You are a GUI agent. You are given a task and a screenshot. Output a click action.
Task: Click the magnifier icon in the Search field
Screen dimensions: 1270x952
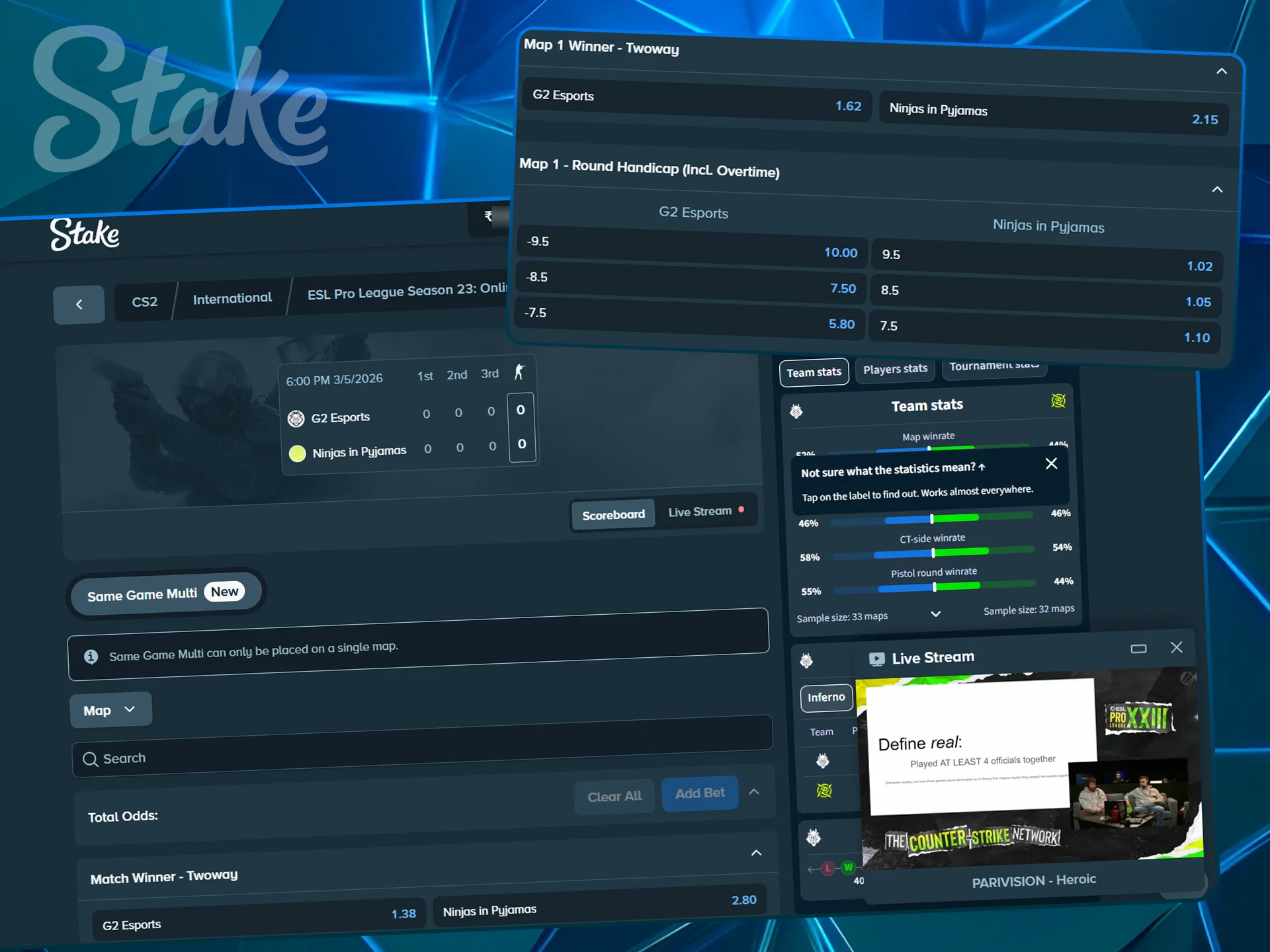point(90,759)
